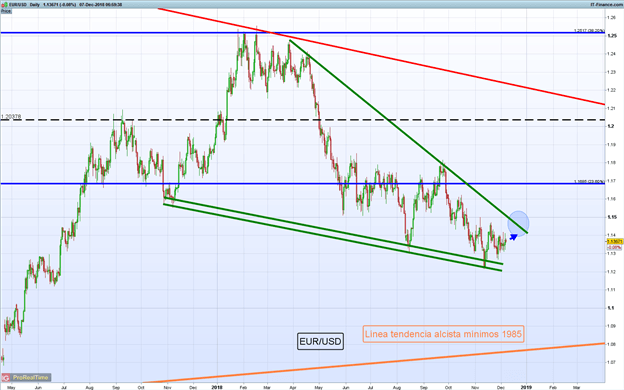Select the 'Linea tendencia alcista minimos 1985' label
The image size is (624, 390).
click(x=443, y=334)
